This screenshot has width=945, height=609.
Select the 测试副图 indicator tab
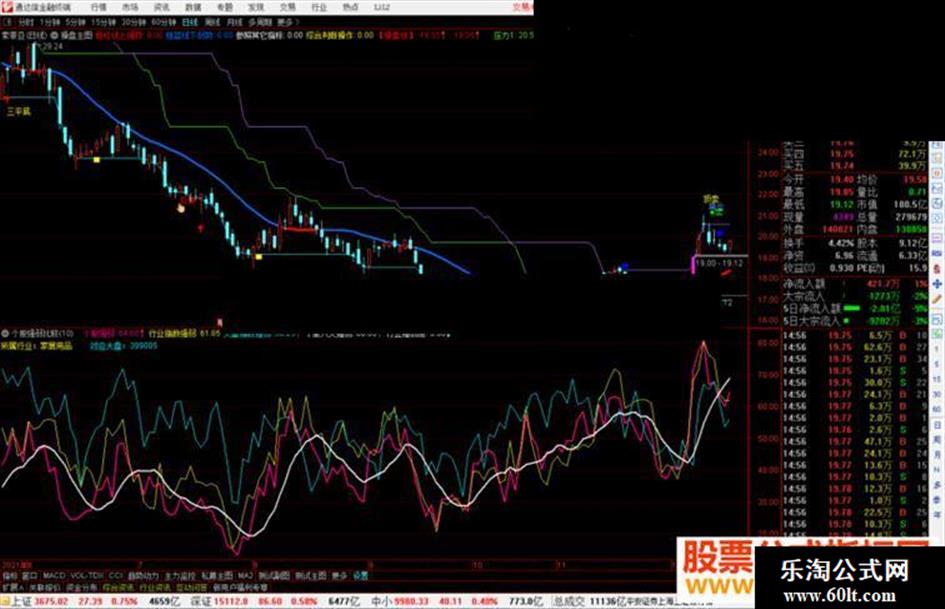coord(274,576)
